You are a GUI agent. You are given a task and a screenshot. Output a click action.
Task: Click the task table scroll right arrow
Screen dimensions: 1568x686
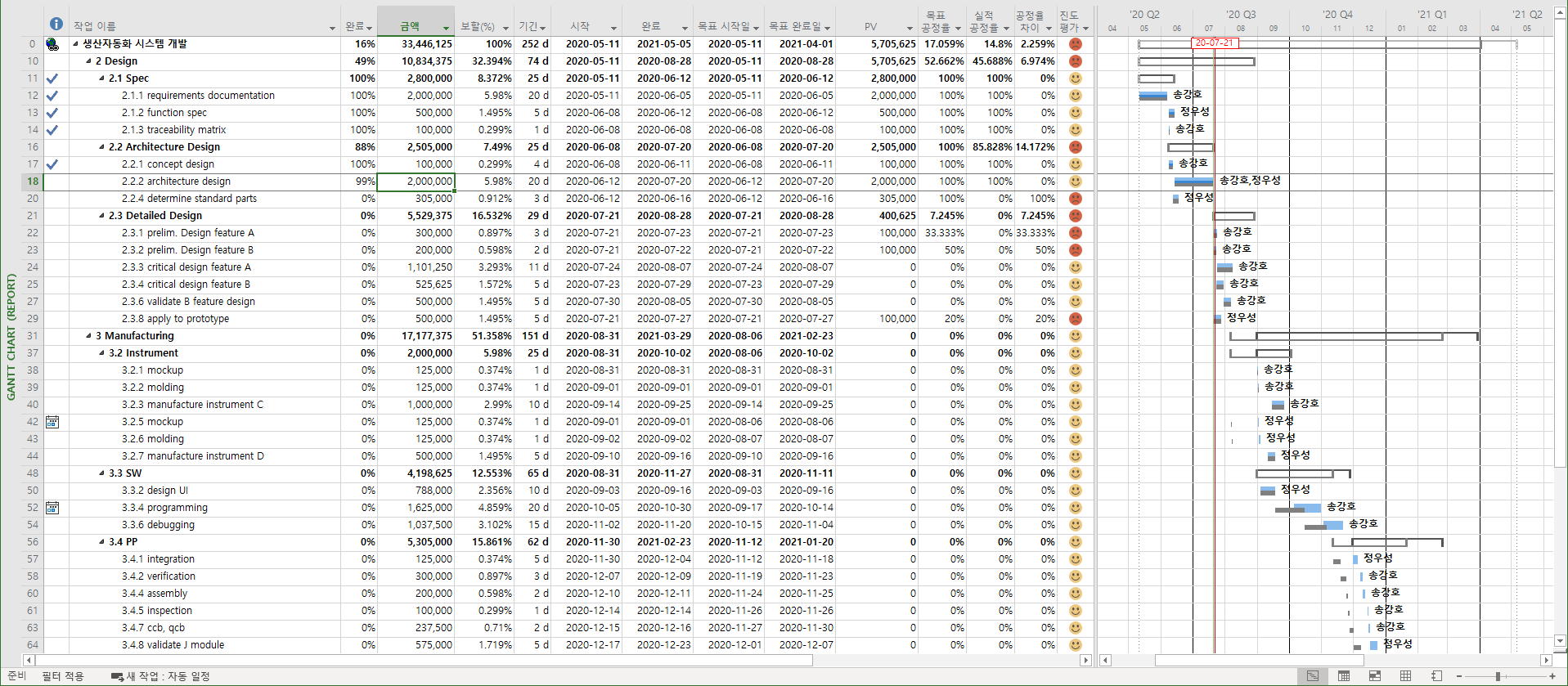(x=1086, y=660)
